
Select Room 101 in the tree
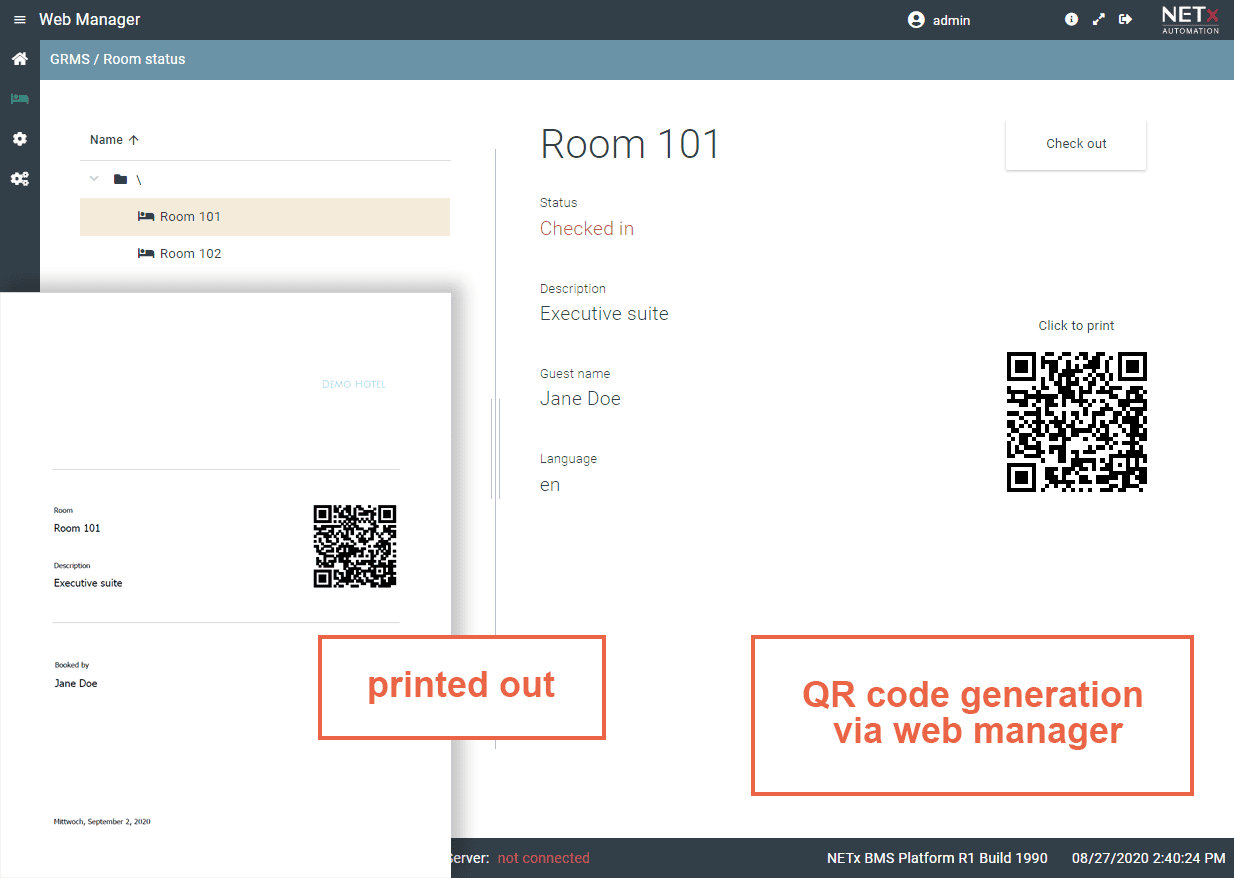(265, 216)
